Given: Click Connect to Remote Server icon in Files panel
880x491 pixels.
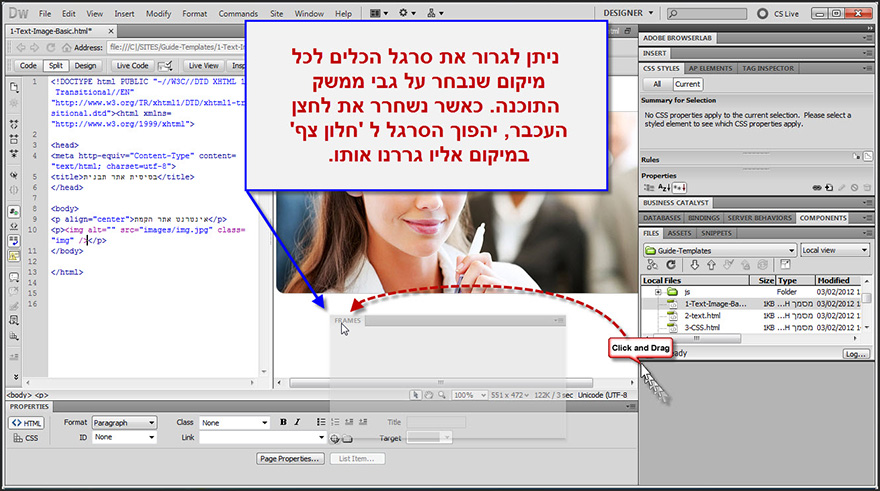Looking at the screenshot, I should pos(652,265).
